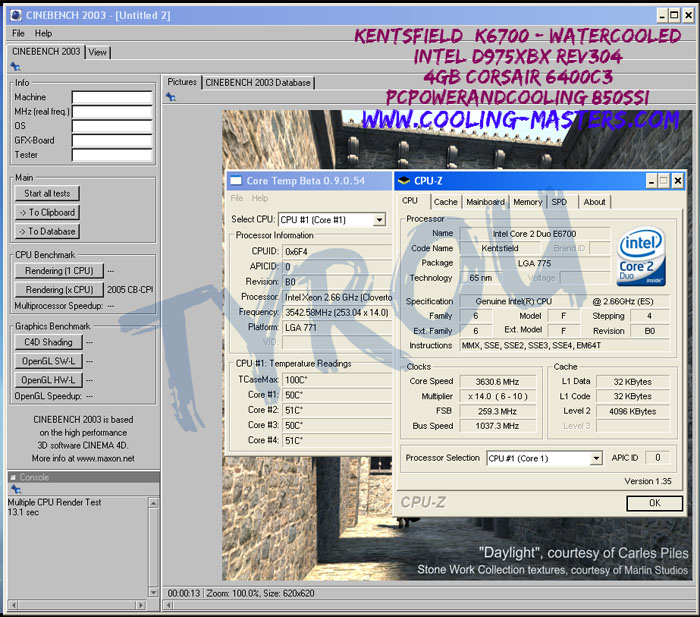Click the Code Name "Kentsfield" value
The height and width of the screenshot is (617, 700).
click(500, 248)
